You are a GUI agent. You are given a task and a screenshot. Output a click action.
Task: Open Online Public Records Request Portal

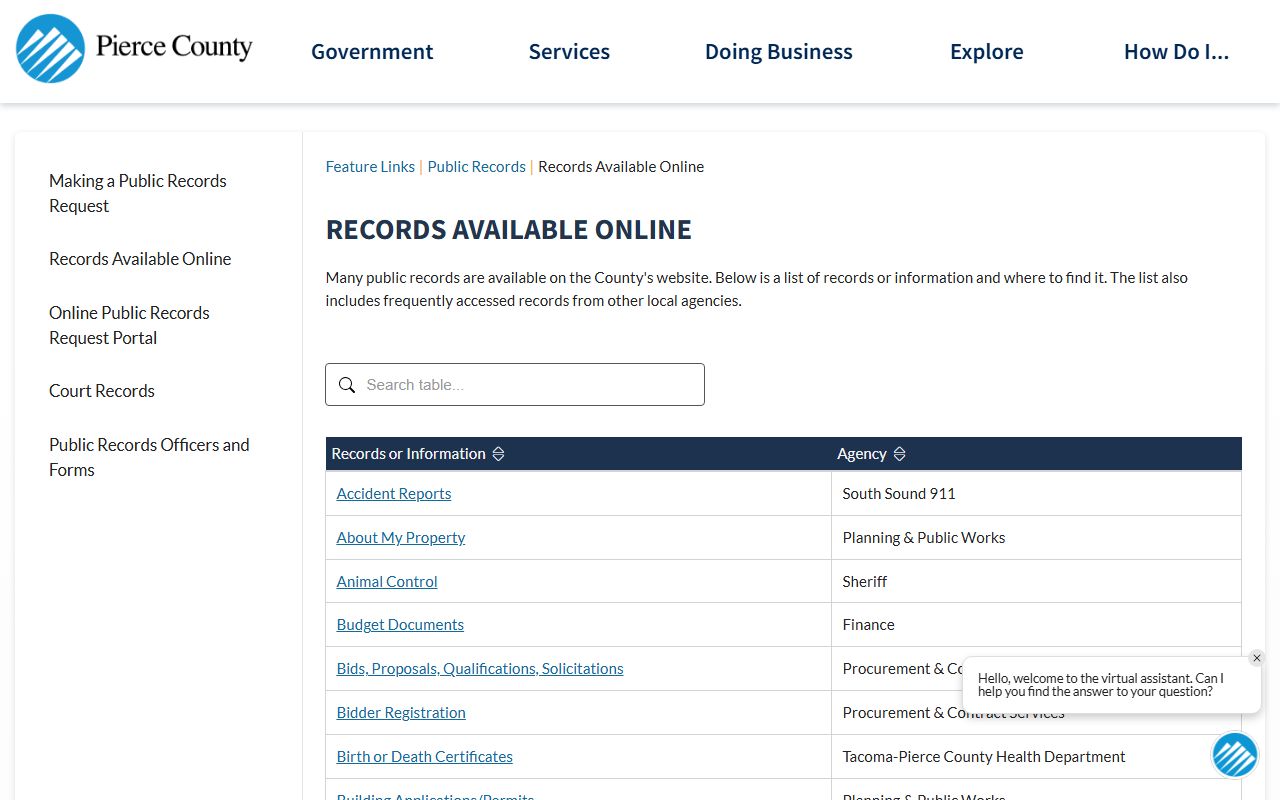[129, 325]
